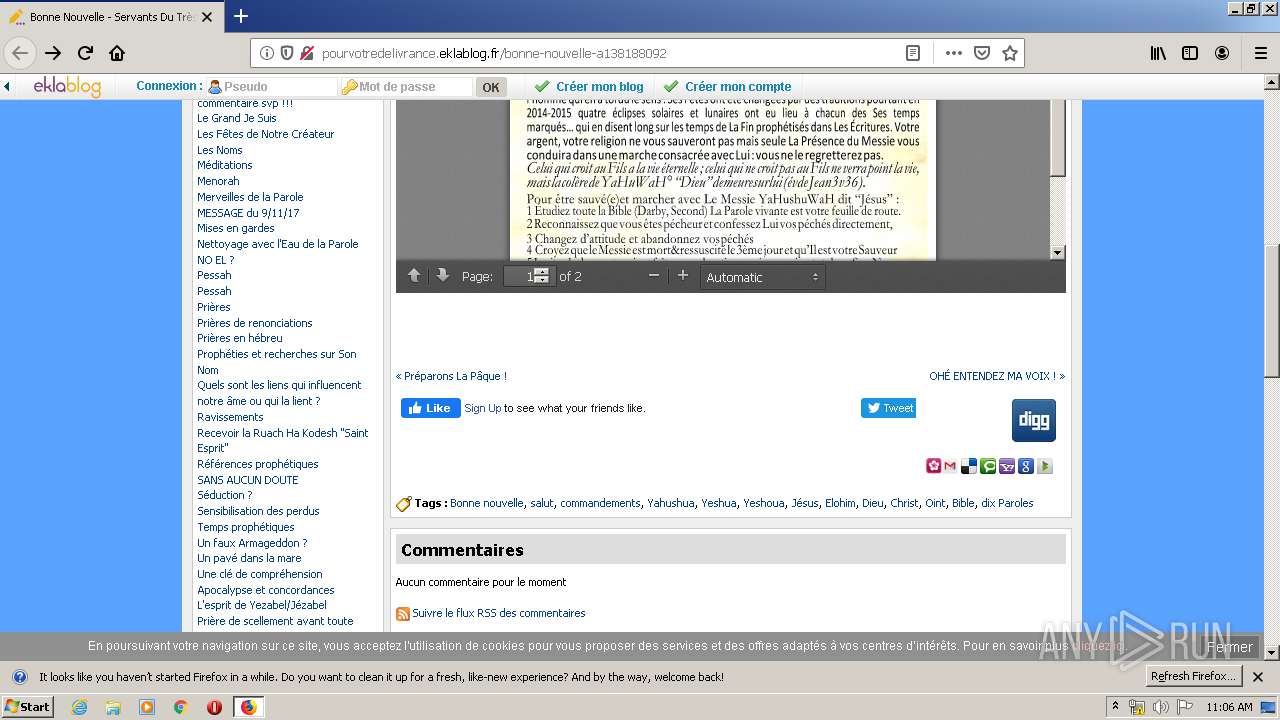Share via the Delicious icon
This screenshot has height=720, width=1280.
[x=969, y=466]
